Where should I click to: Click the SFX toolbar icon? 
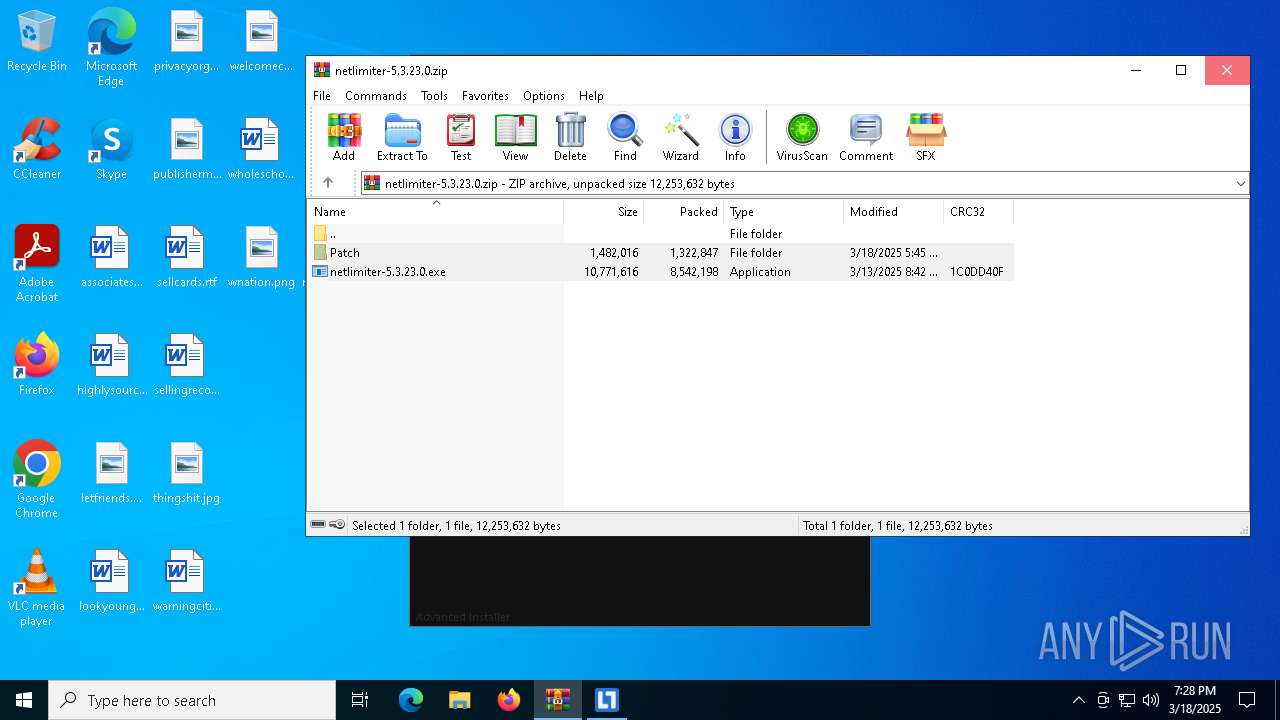click(926, 137)
